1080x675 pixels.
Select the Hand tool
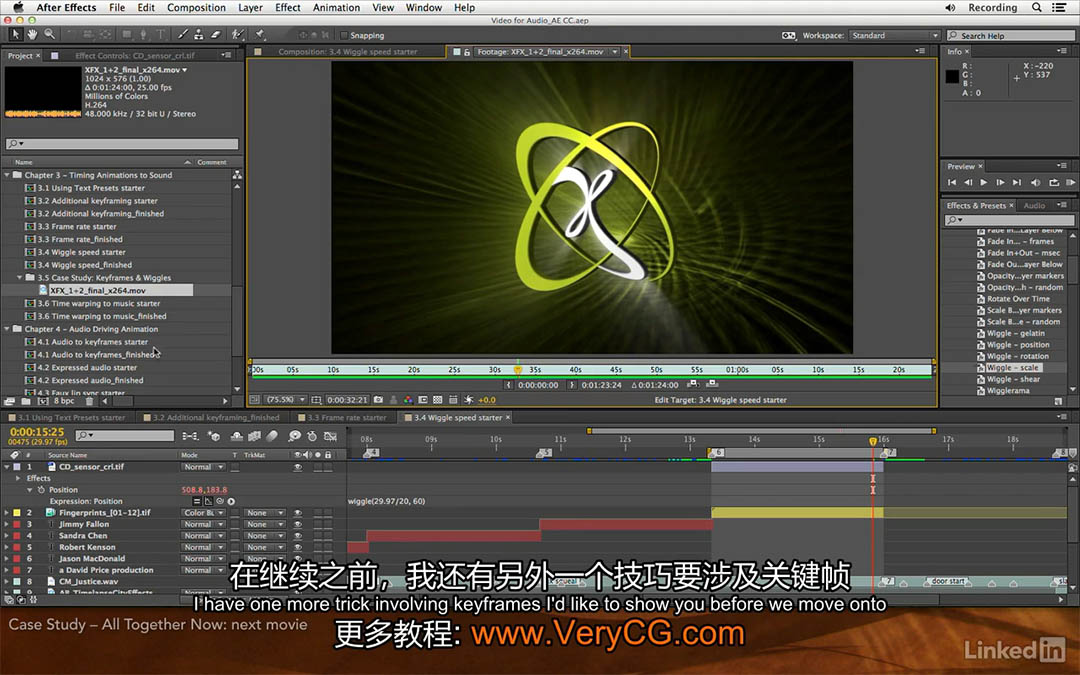coord(32,34)
